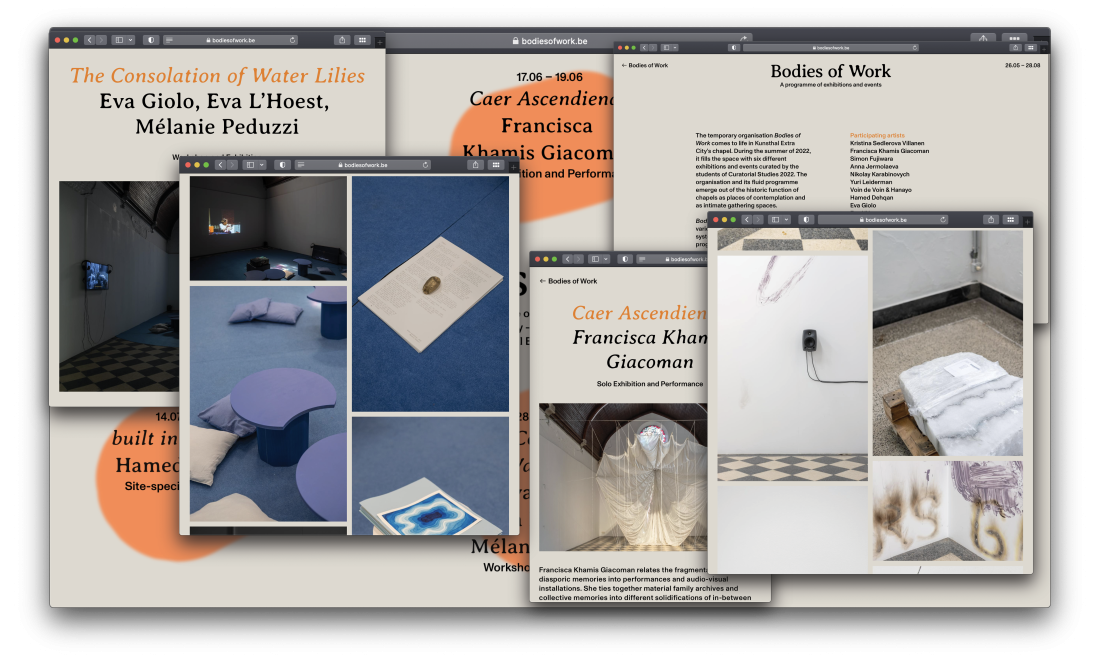
Task: Open the dark room projection photo
Action: 268,228
